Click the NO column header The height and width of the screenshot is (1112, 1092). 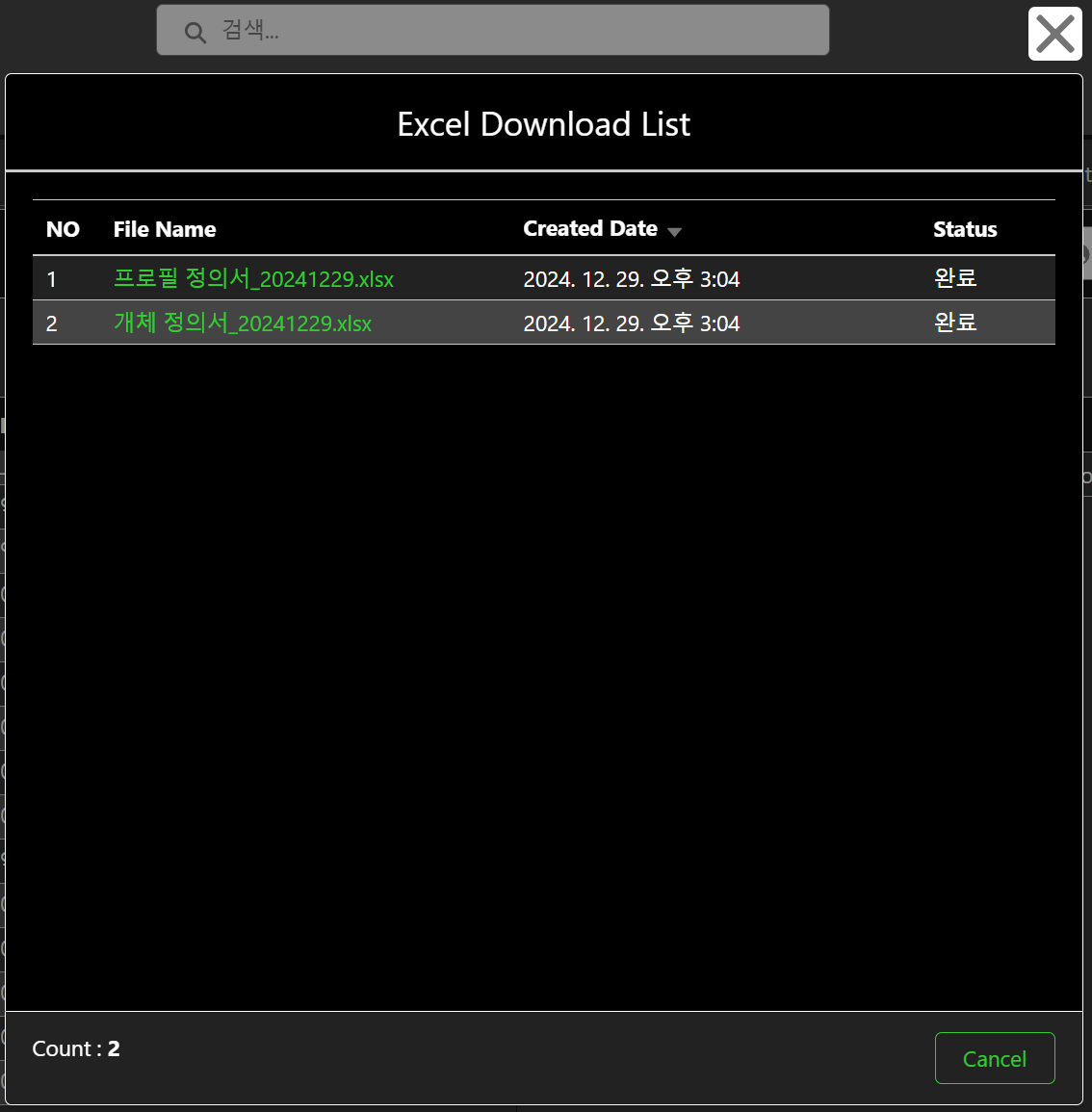64,229
